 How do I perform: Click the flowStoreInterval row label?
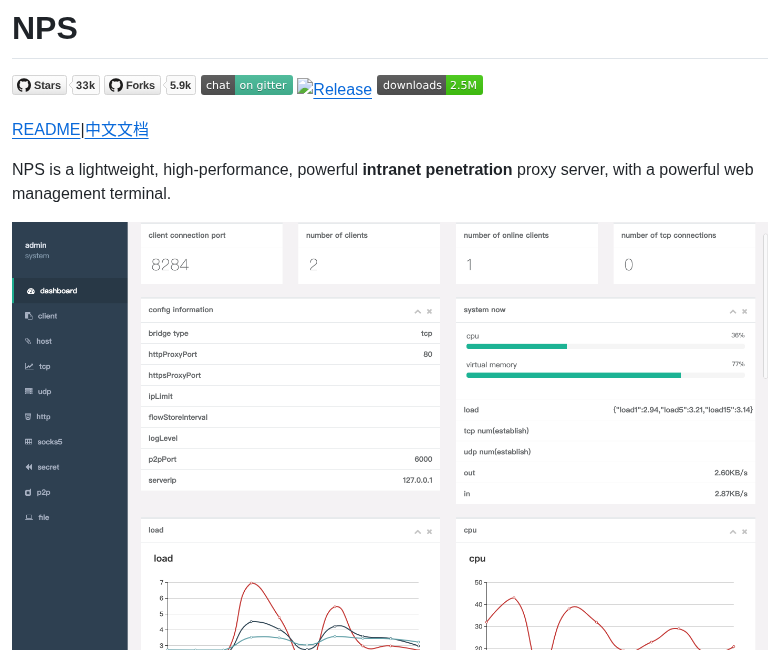178,417
